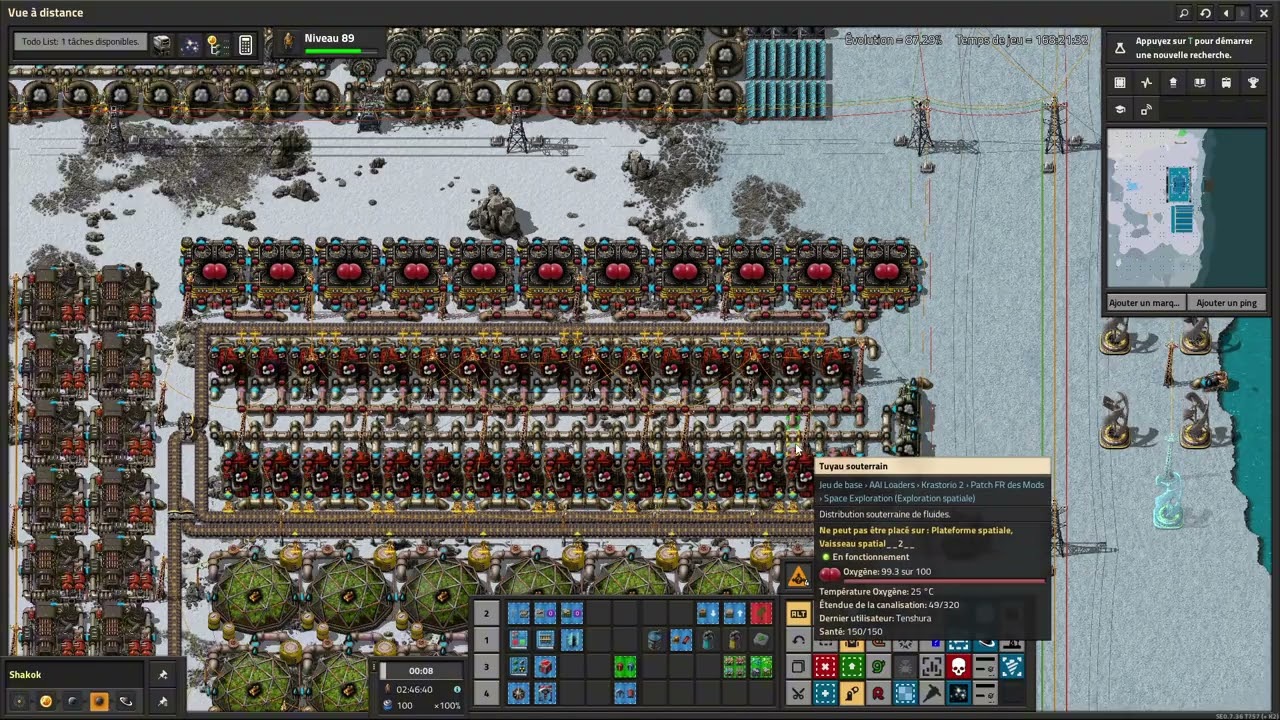Viewport: 1280px width, 720px height.
Task: Click the curved path icon below Shakok
Action: coord(126,701)
